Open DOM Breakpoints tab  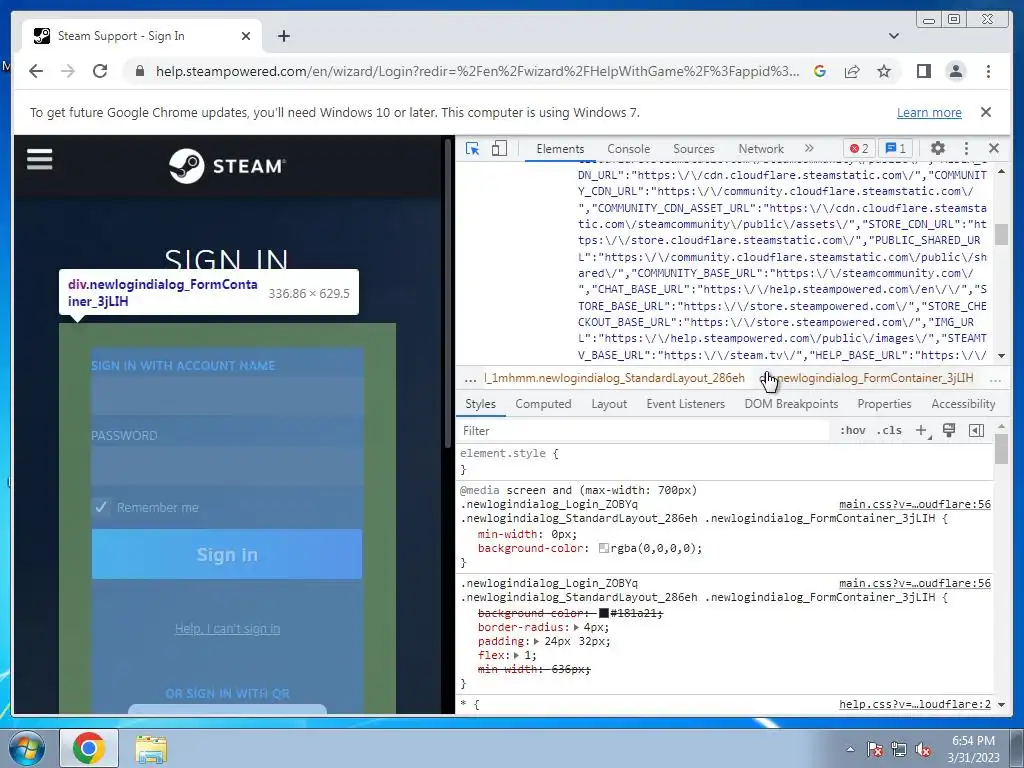(x=791, y=404)
